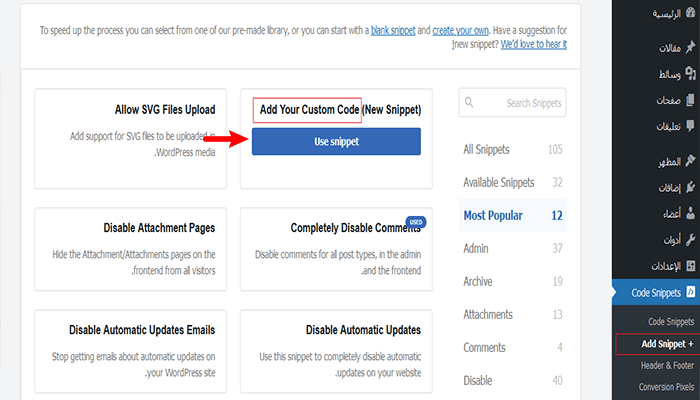The image size is (700, 400).
Task: Click the Plugins (إضافات) plug icon
Action: [x=690, y=188]
